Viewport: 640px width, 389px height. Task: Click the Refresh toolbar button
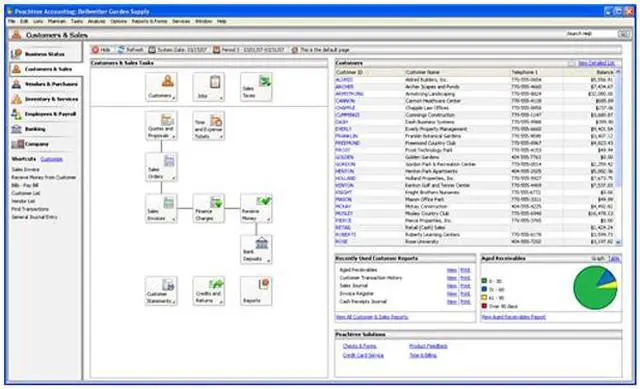[131, 50]
